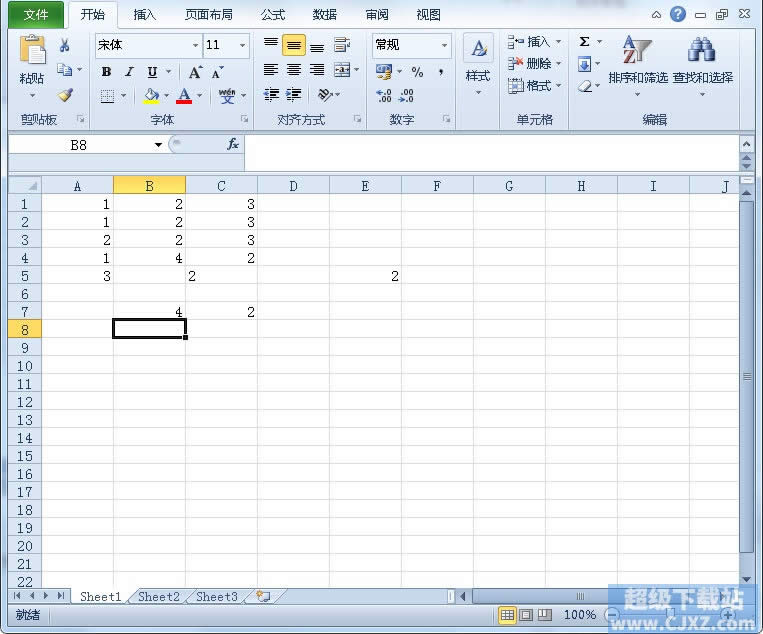Apply accounting number format
Screen dimensions: 763x634
coord(384,72)
